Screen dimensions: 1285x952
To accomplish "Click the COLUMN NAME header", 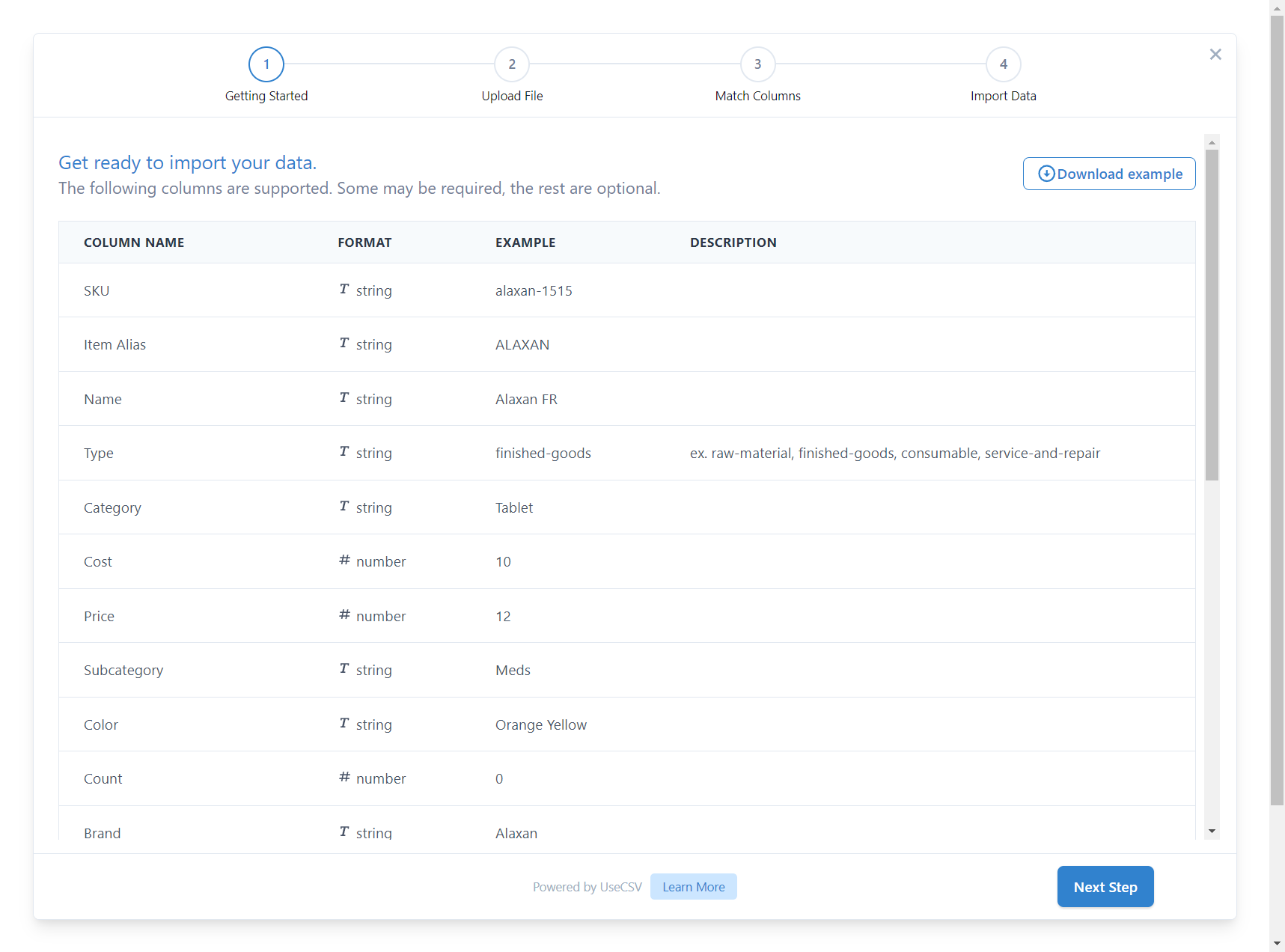I will tap(134, 242).
